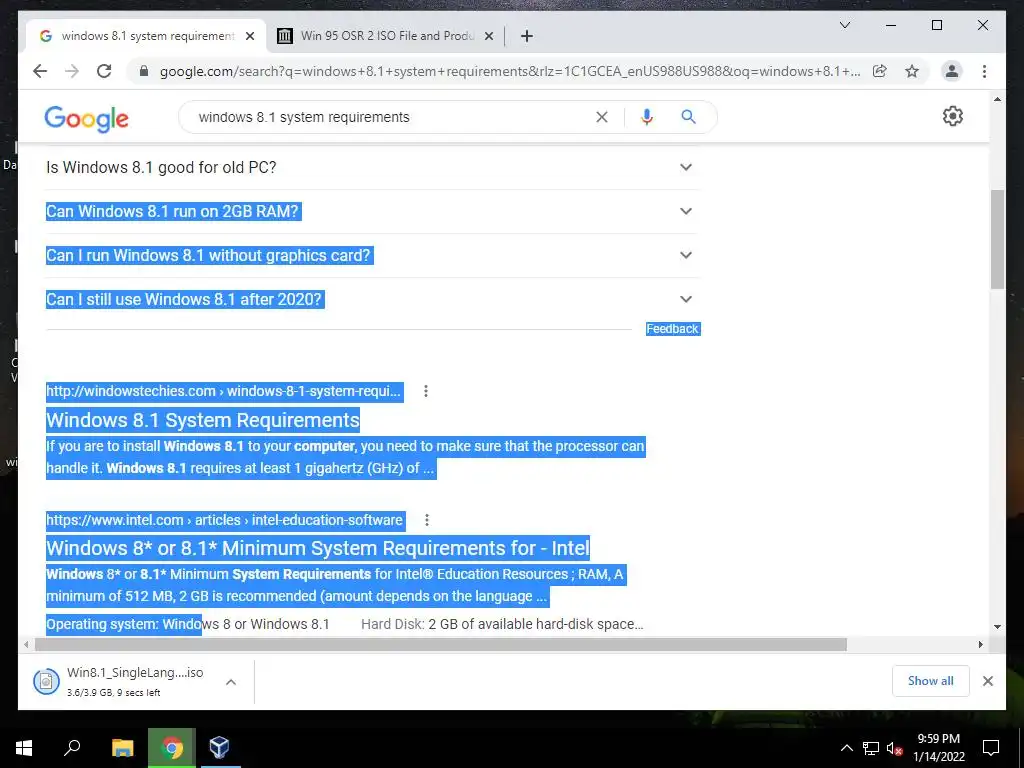Viewport: 1024px width, 768px height.
Task: View site information via the padlock icon
Action: (x=144, y=71)
